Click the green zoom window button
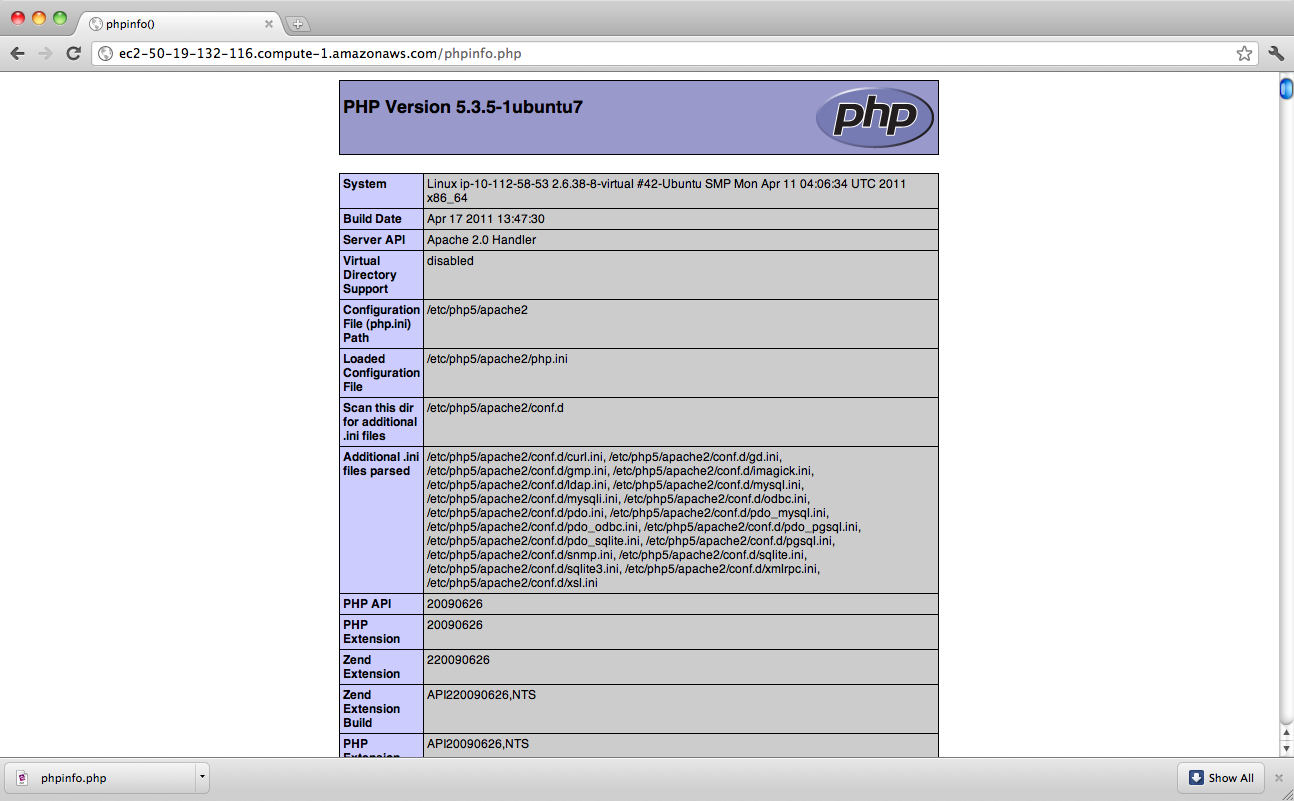 60,18
